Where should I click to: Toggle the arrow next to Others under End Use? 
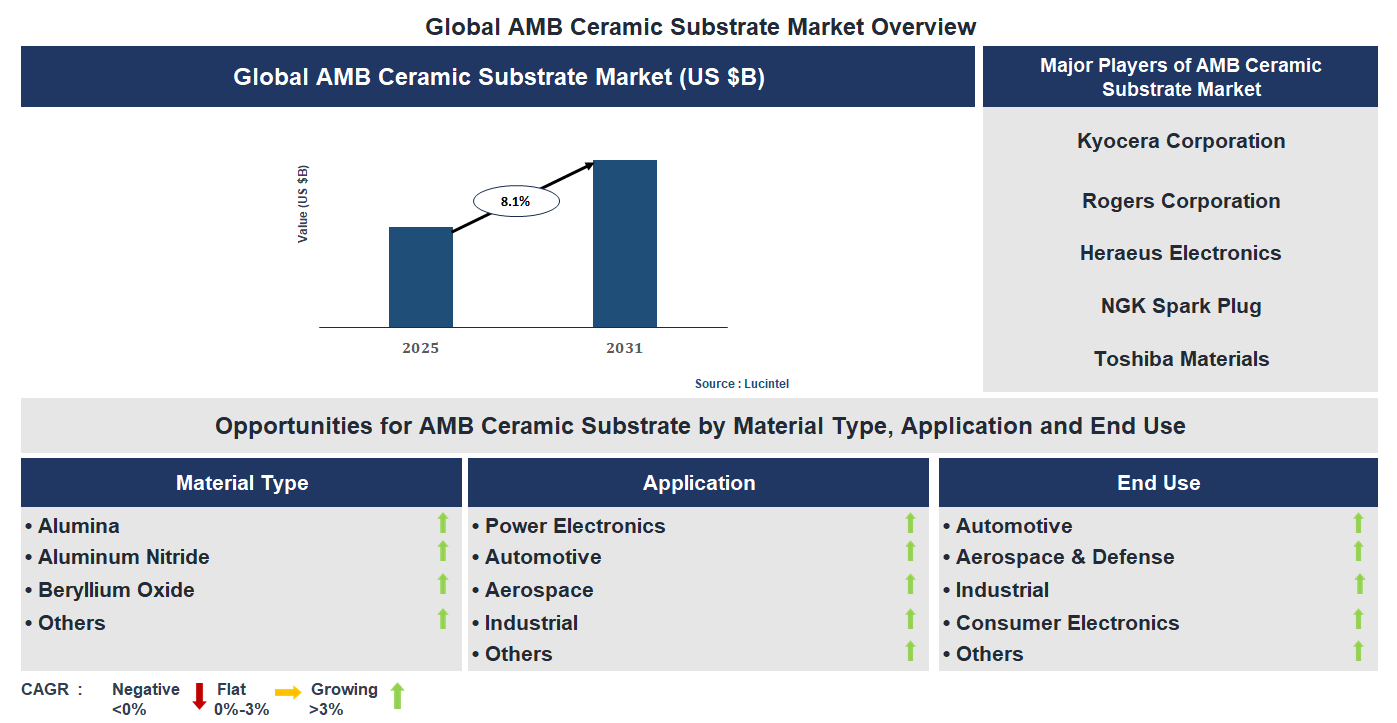[x=1358, y=652]
